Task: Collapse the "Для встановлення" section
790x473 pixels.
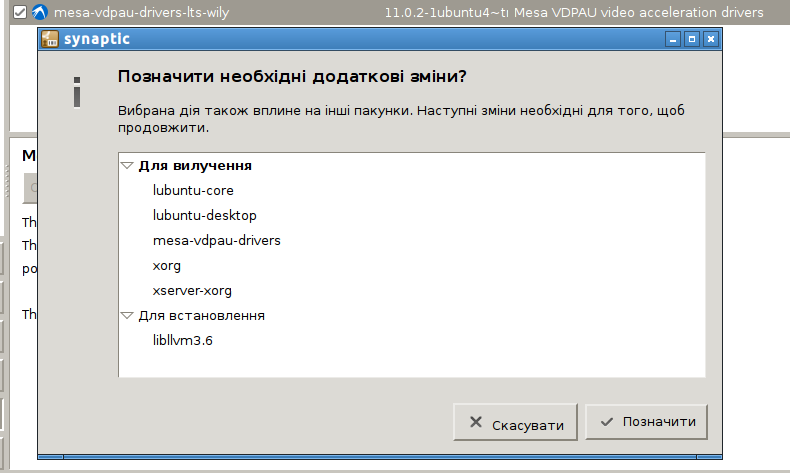Action: pyautogui.click(x=127, y=316)
